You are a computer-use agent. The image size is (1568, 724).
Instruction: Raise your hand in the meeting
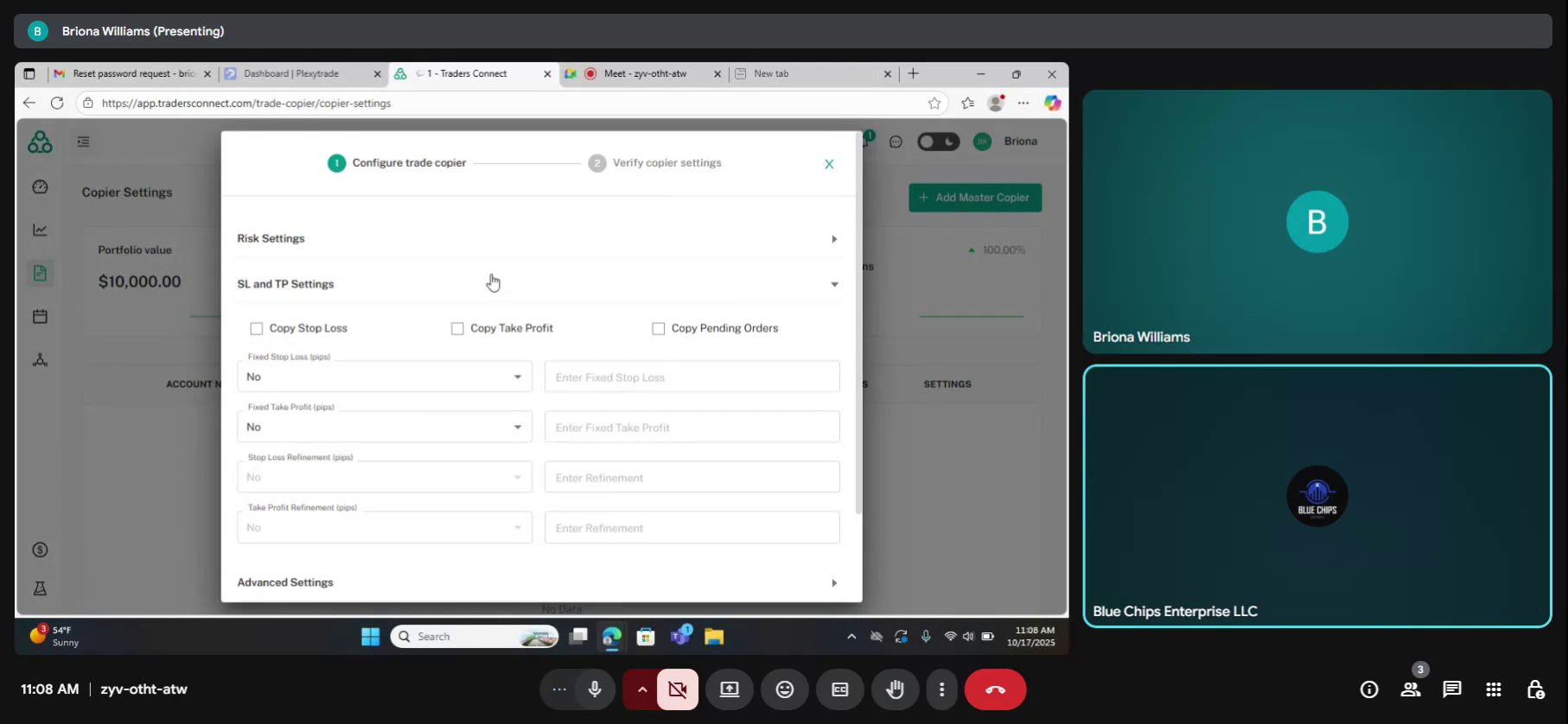coord(896,689)
